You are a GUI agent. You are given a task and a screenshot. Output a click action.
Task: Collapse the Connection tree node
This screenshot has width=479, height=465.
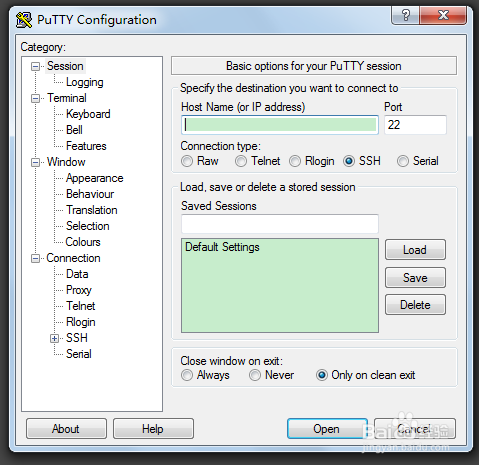pyautogui.click(x=35, y=258)
